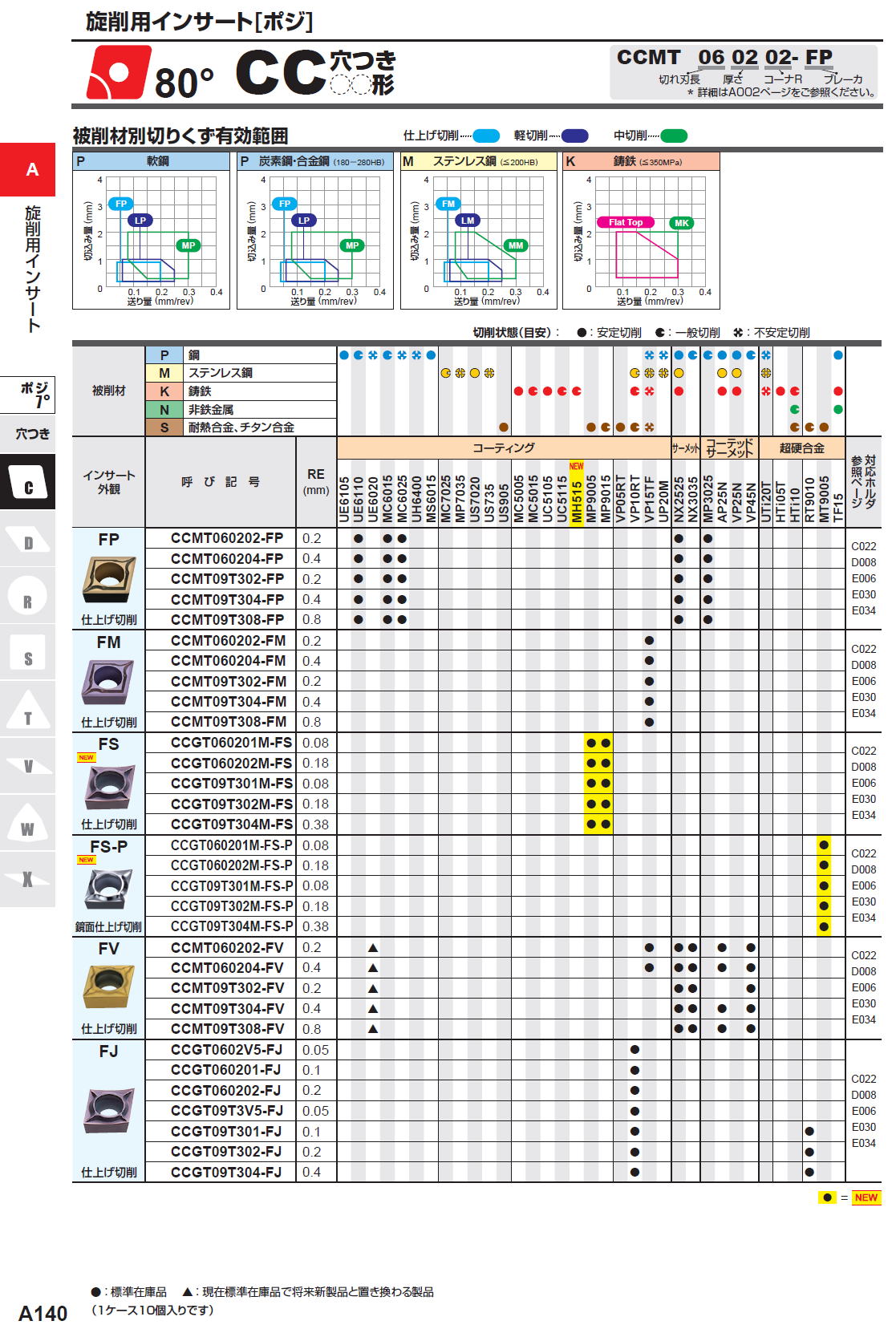Click the 被削材別切りくず有効範囲 heading
The height and width of the screenshot is (1333, 896).
pos(180,136)
